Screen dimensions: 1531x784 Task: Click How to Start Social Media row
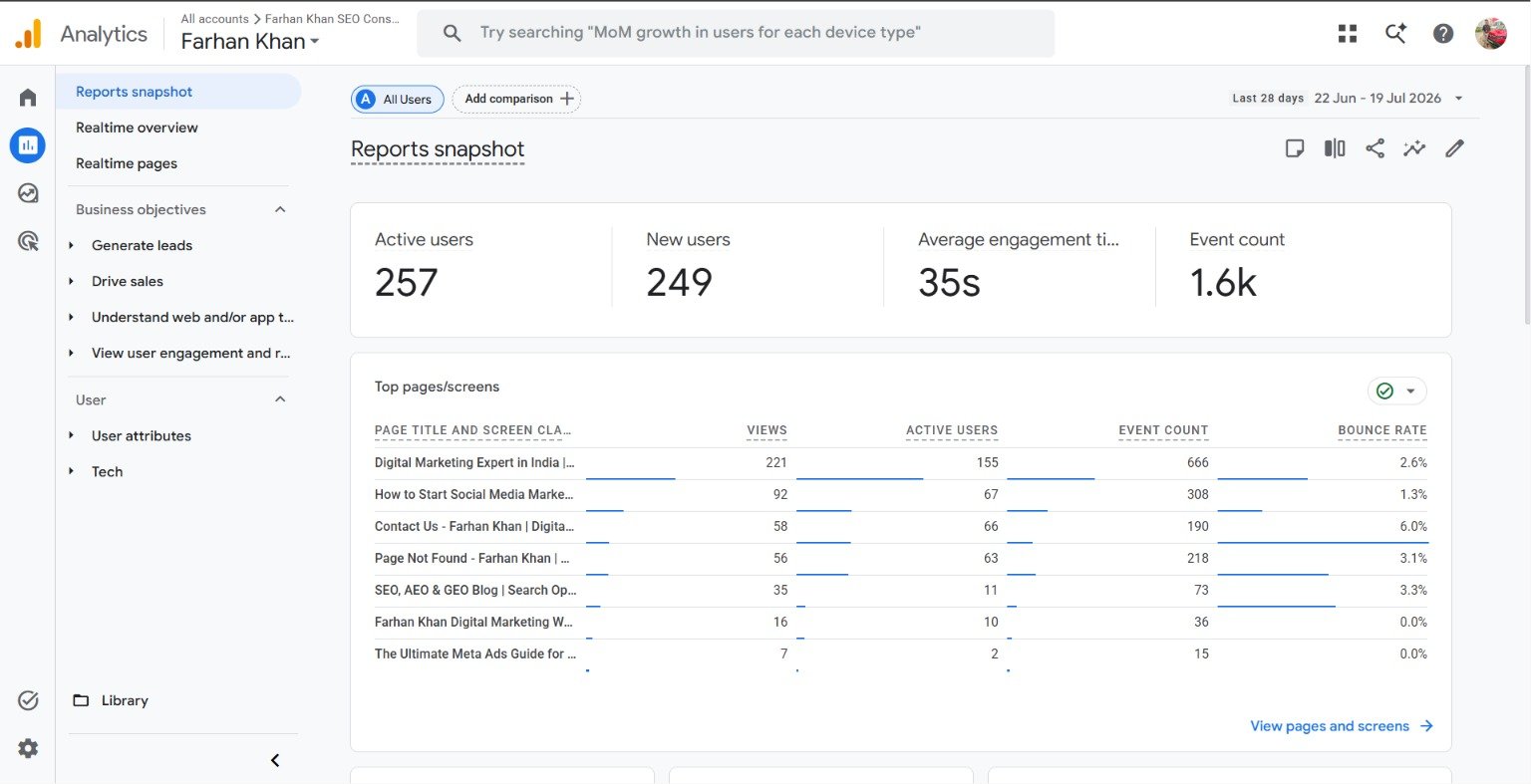(901, 495)
